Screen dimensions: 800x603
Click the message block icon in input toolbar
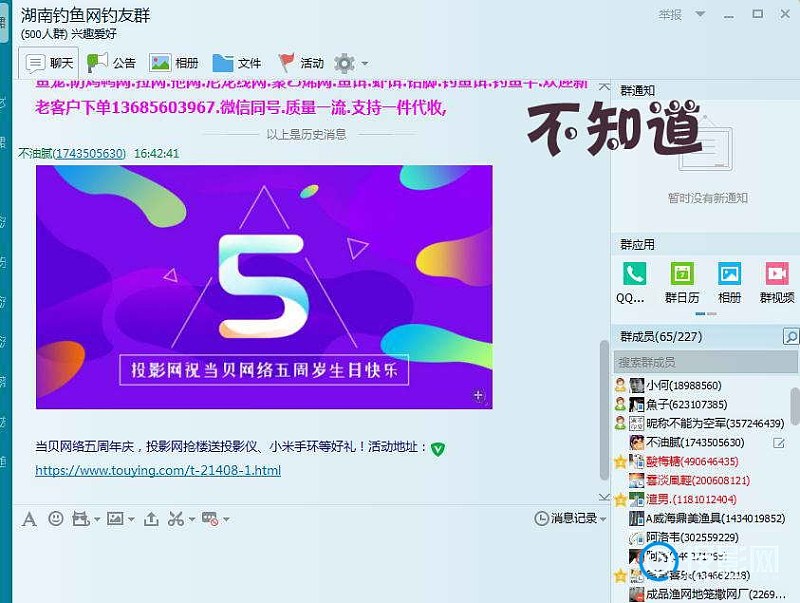tap(210, 519)
